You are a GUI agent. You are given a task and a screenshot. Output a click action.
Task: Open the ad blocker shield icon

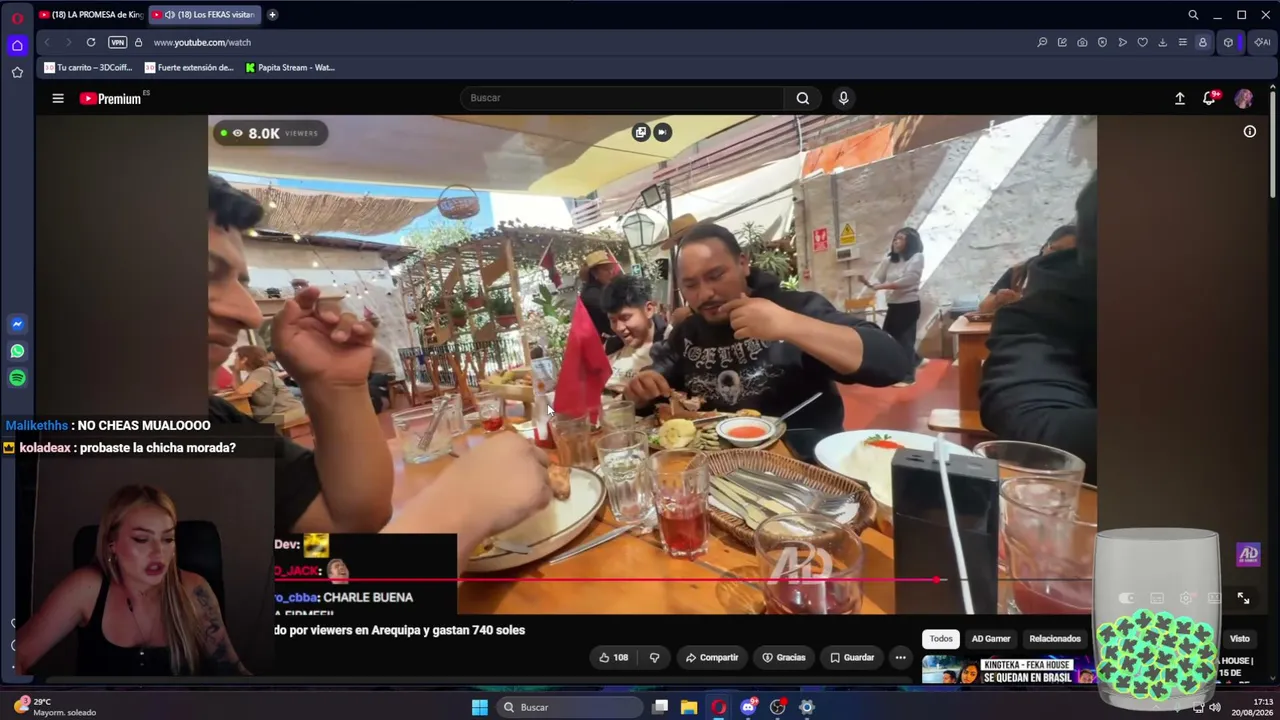click(x=1102, y=42)
